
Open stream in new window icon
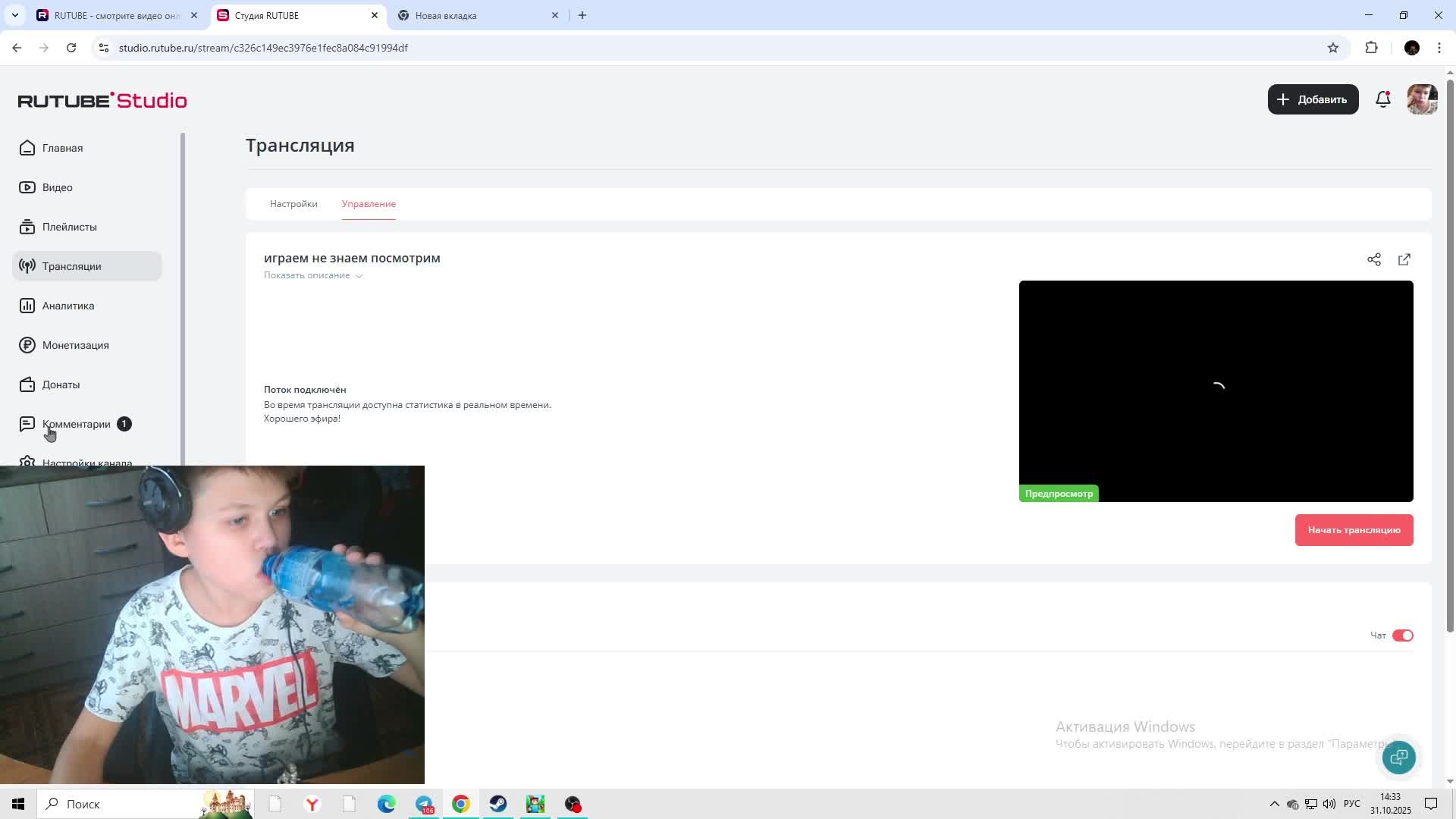[1404, 259]
